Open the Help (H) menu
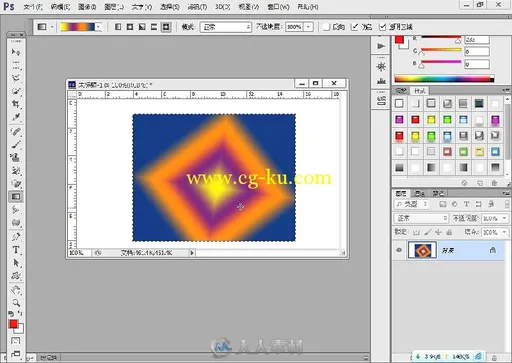The width and height of the screenshot is (512, 363). 307,7
